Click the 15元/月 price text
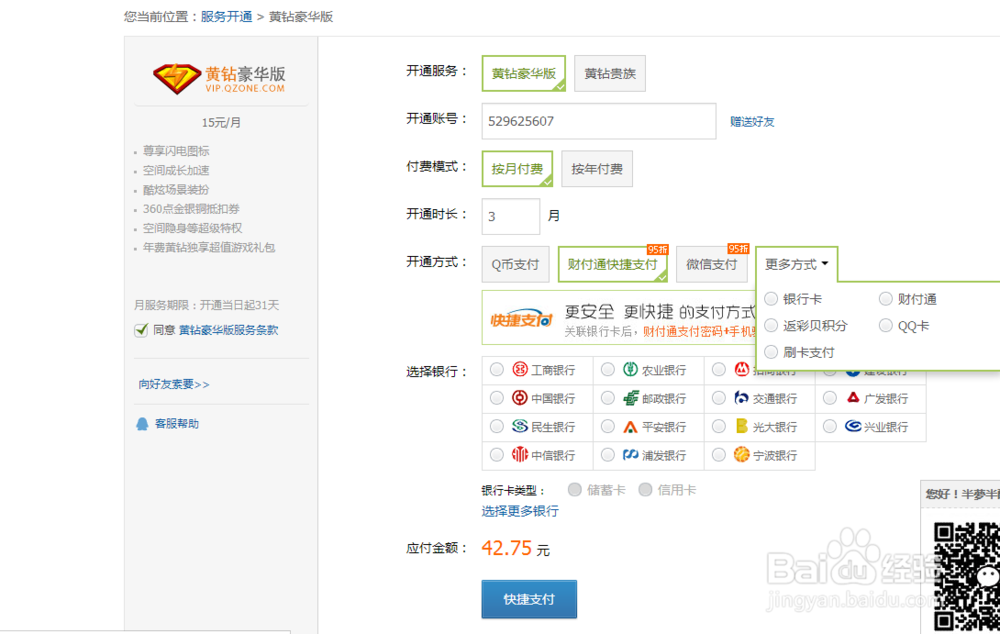Image resolution: width=1000 pixels, height=634 pixels. tap(221, 122)
